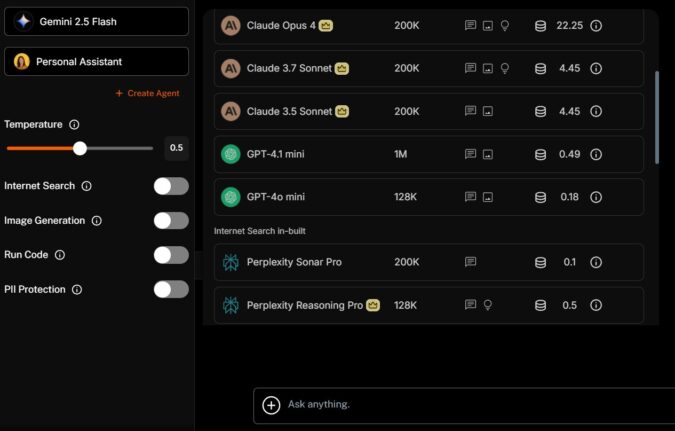Click the 0.5 temperature value box

pos(176,148)
